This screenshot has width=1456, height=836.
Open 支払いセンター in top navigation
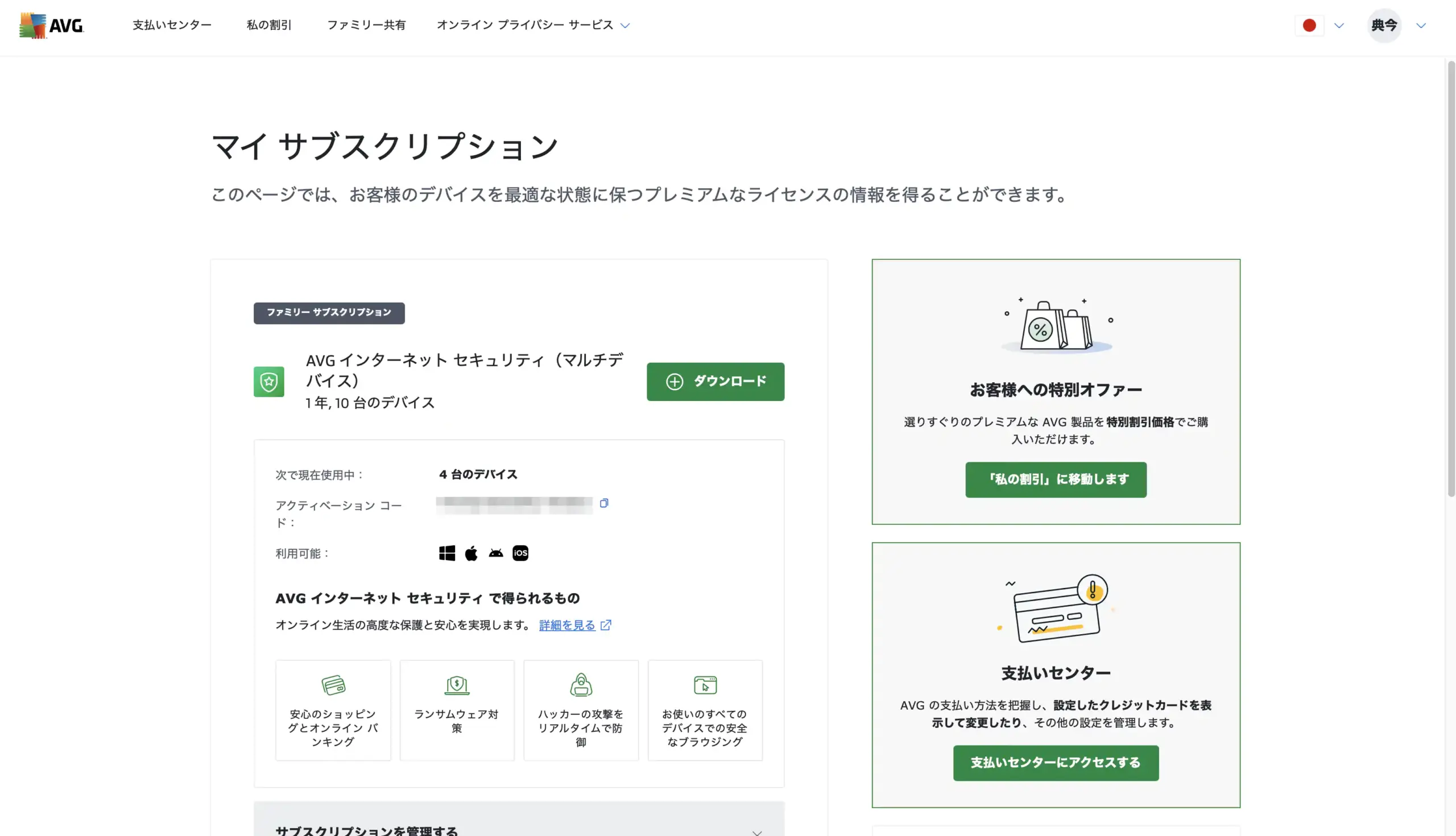click(x=172, y=25)
